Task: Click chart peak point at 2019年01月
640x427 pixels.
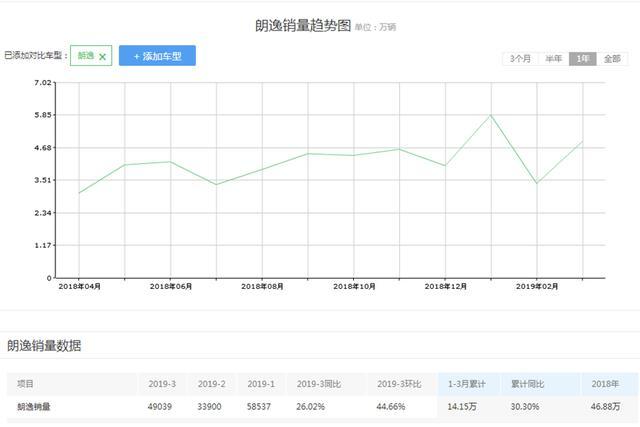Action: point(491,116)
